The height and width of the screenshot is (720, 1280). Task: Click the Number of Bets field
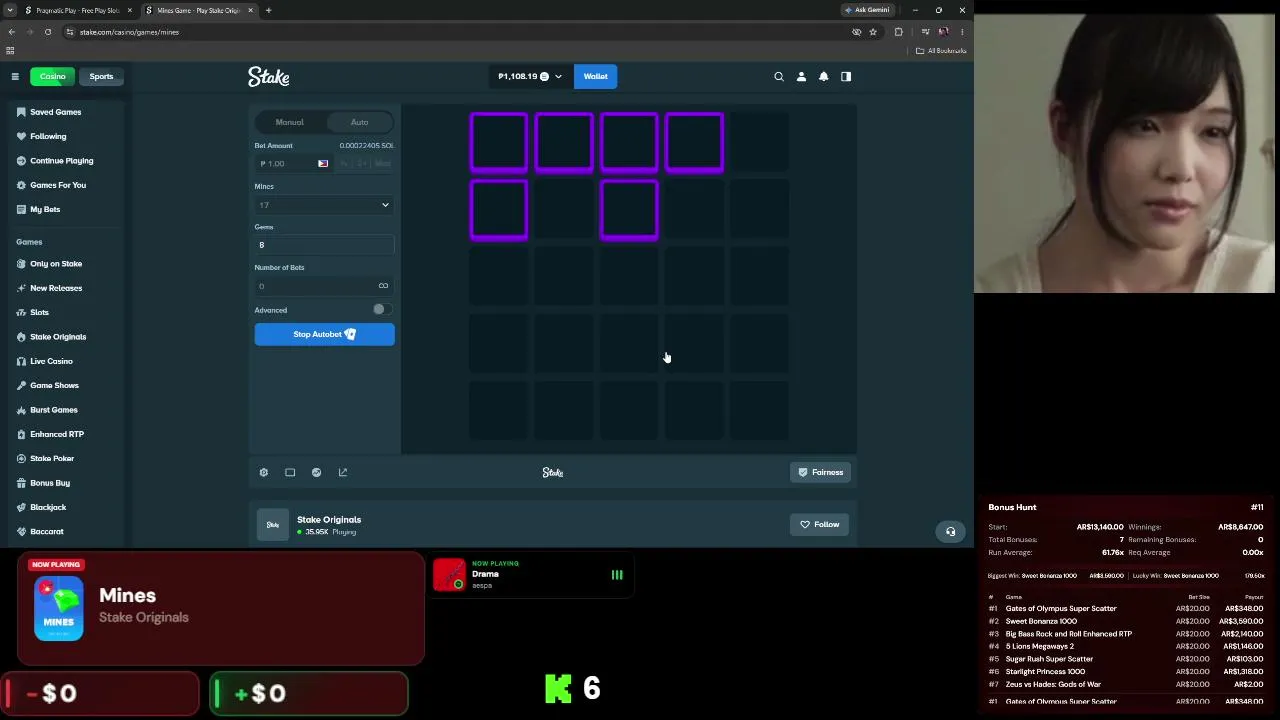324,286
